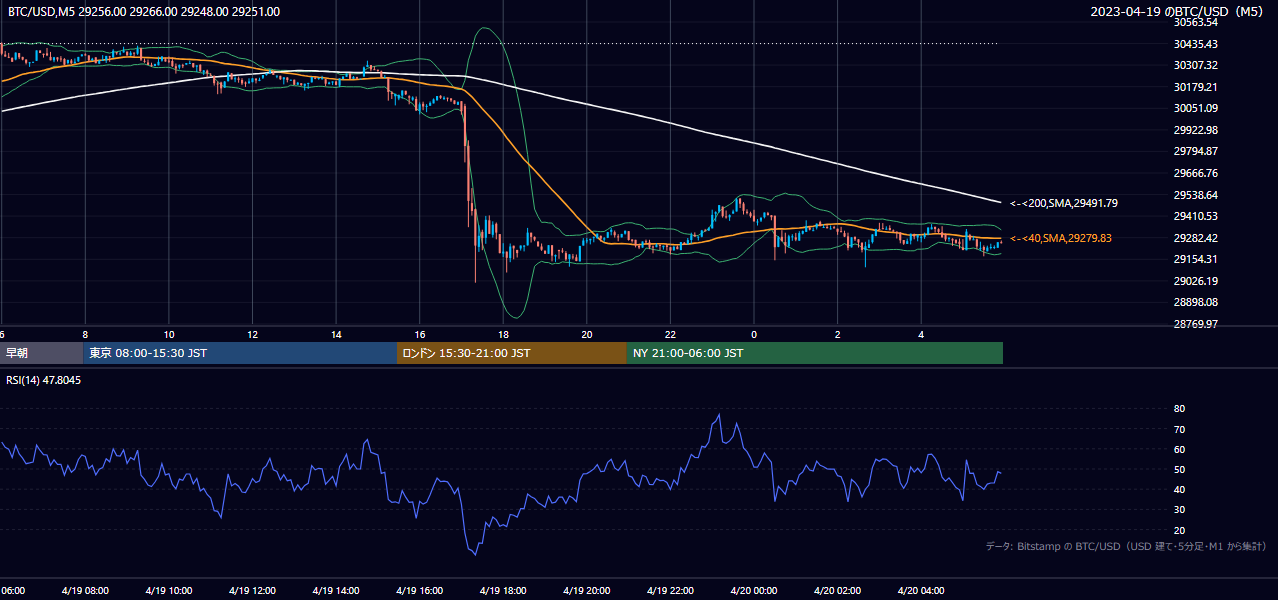Click the BTC/USD,M5 OHLC header text
This screenshot has width=1278, height=600.
click(144, 11)
